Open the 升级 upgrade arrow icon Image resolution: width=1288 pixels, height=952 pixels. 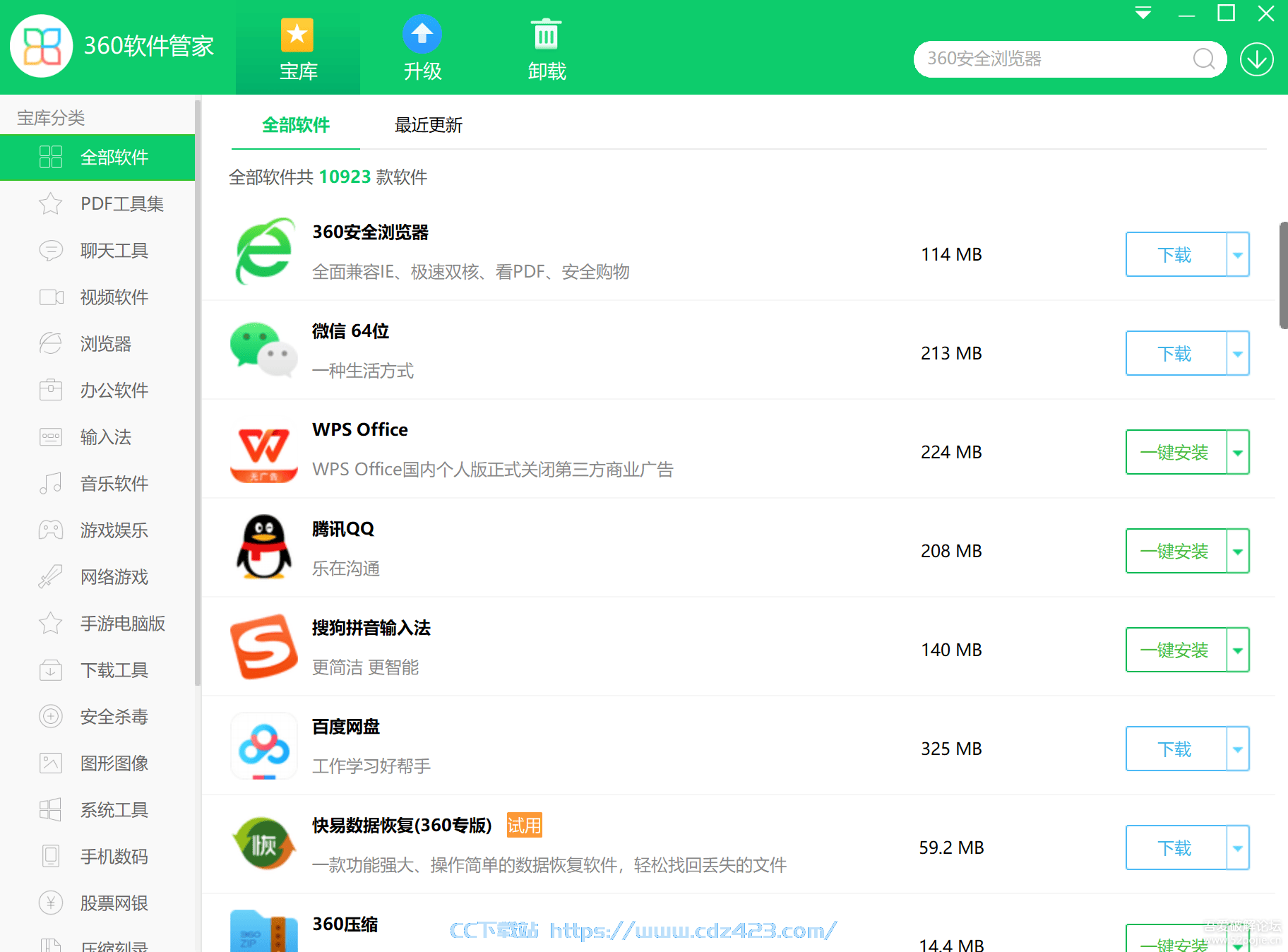coord(422,34)
